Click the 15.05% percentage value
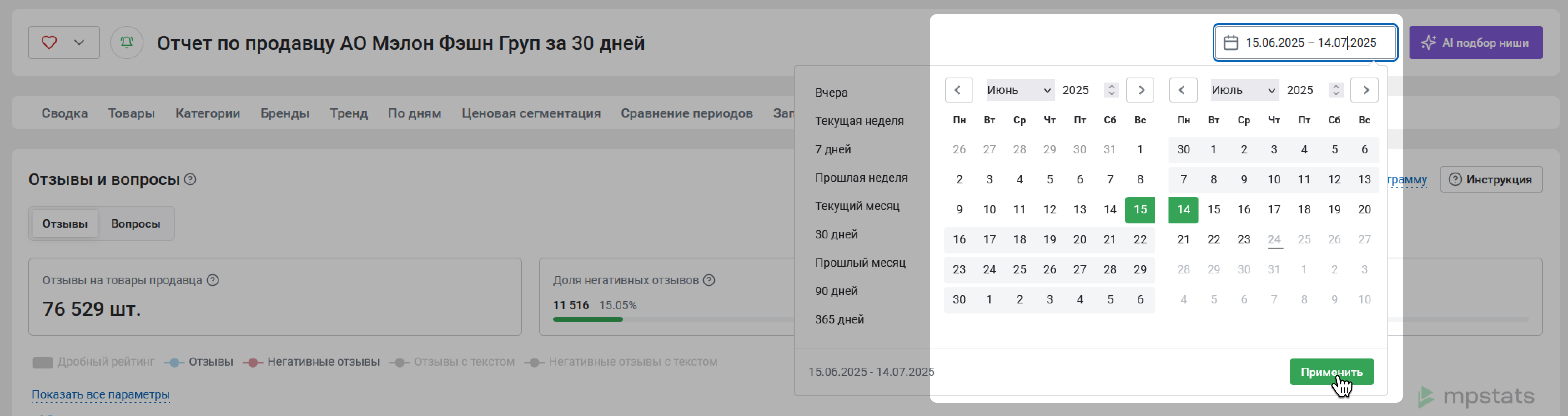This screenshot has height=416, width=1568. 618,305
